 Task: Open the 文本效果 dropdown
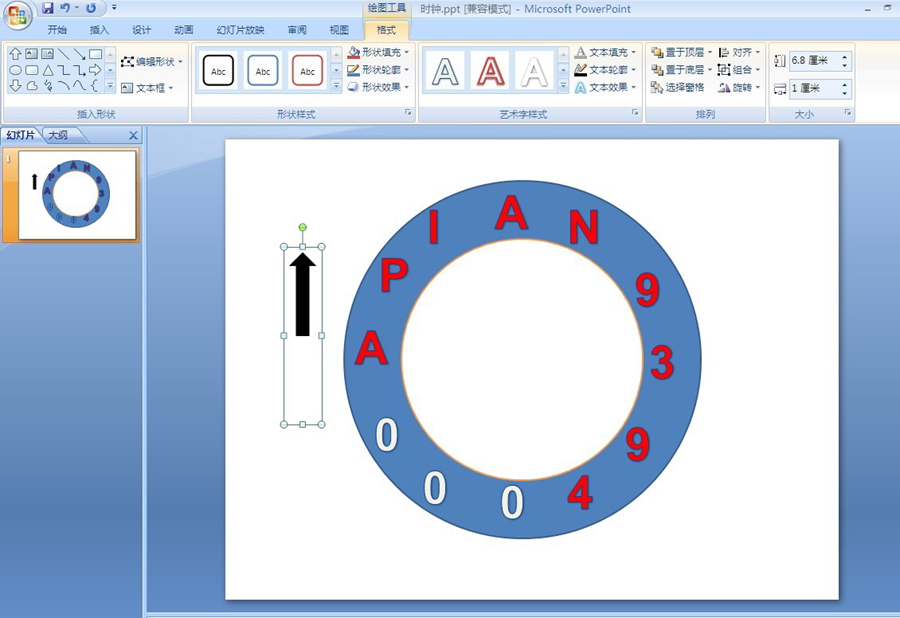[x=606, y=87]
